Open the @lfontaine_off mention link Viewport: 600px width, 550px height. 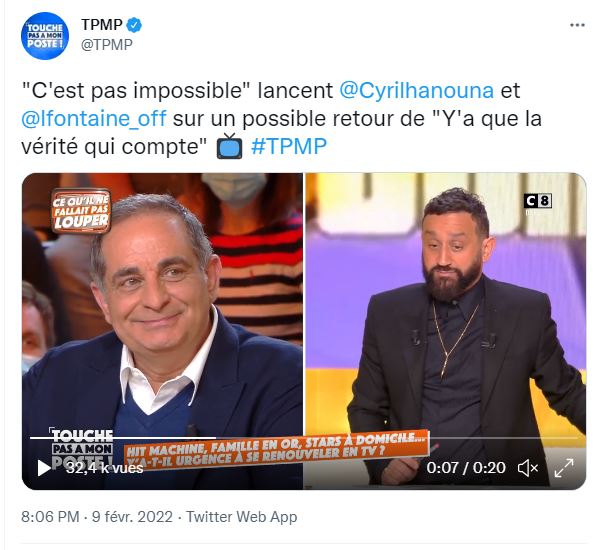click(94, 118)
